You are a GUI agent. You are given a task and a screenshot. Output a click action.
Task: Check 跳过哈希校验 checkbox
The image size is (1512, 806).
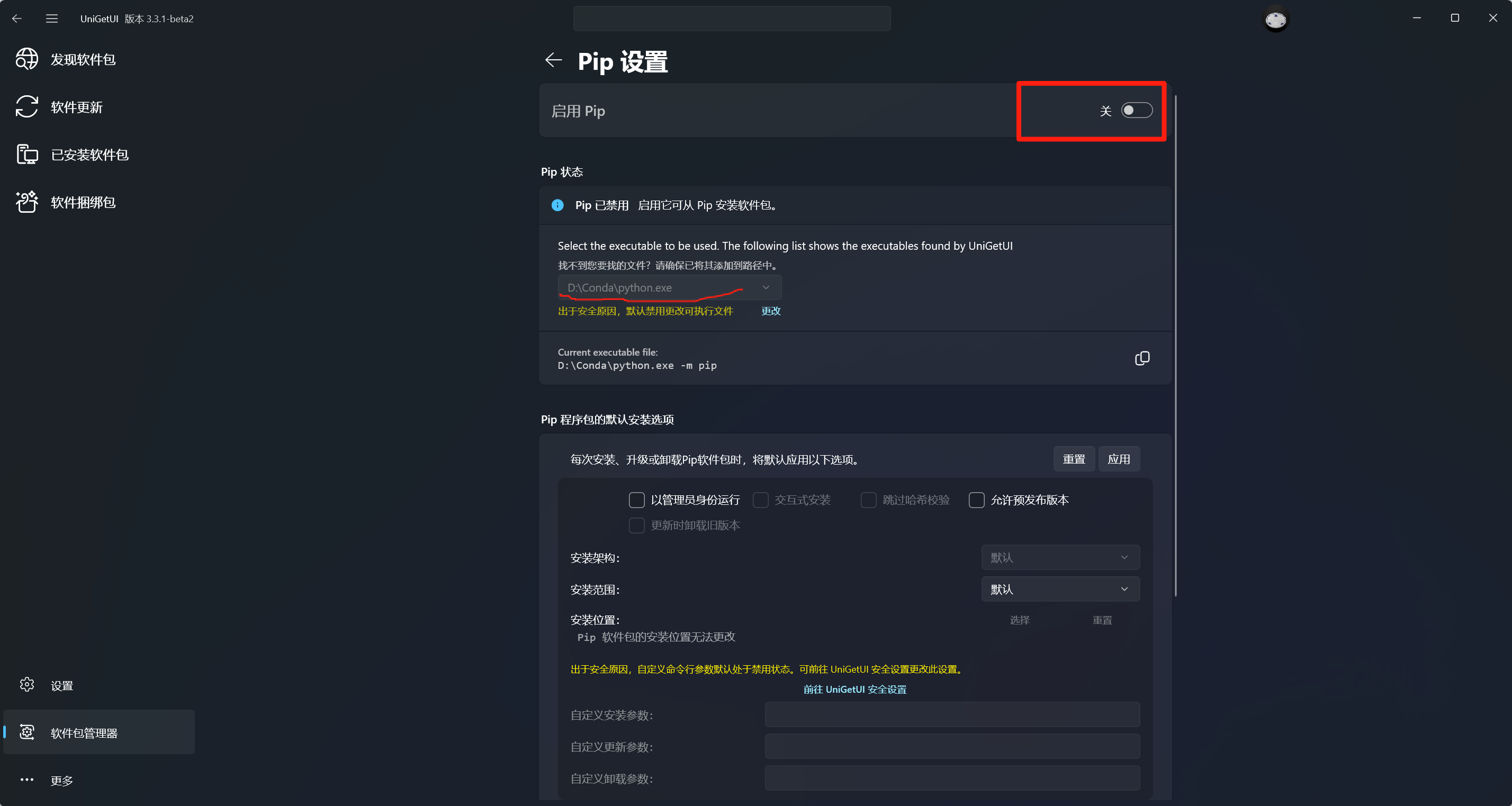[x=868, y=500]
